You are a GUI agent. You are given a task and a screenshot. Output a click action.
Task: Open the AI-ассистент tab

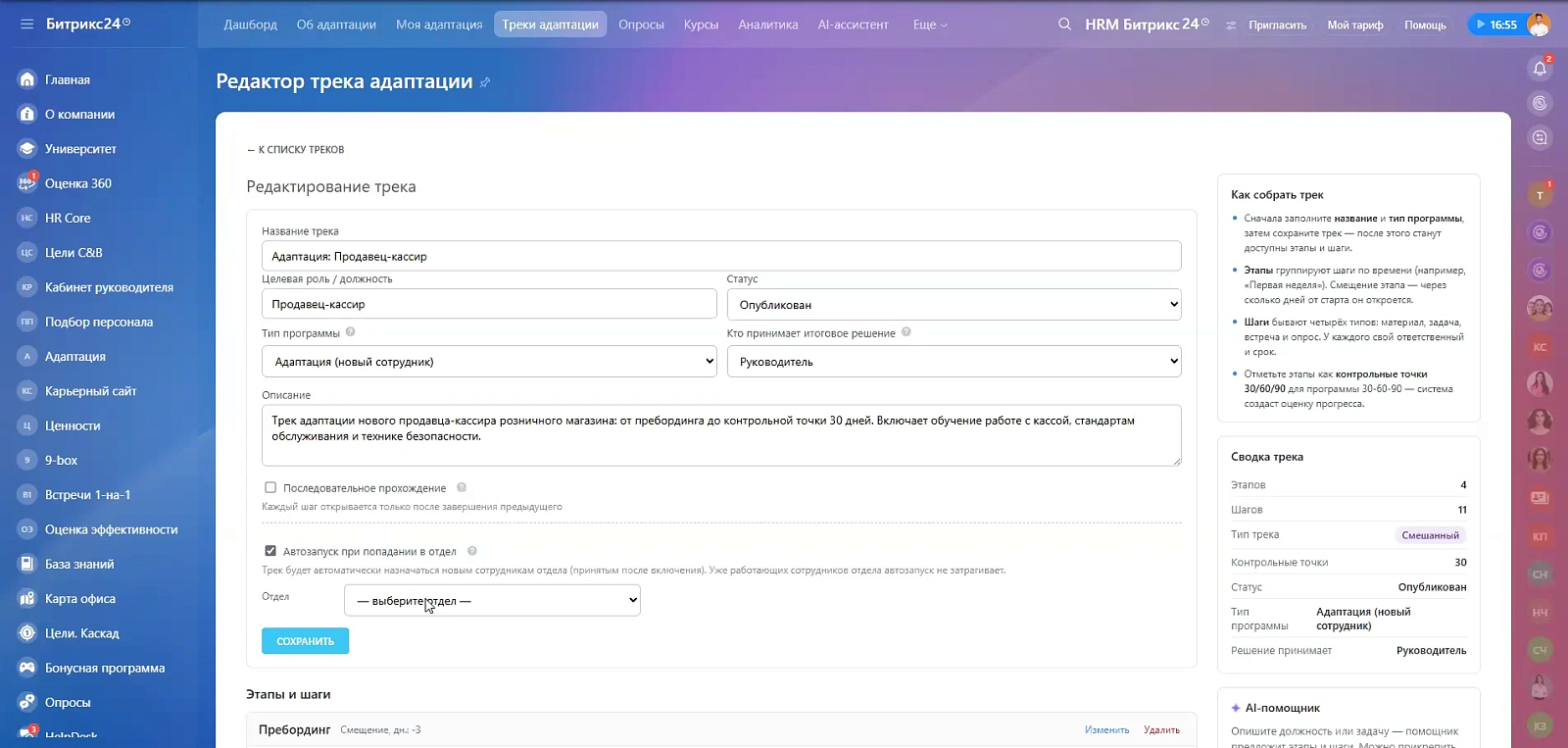click(853, 25)
